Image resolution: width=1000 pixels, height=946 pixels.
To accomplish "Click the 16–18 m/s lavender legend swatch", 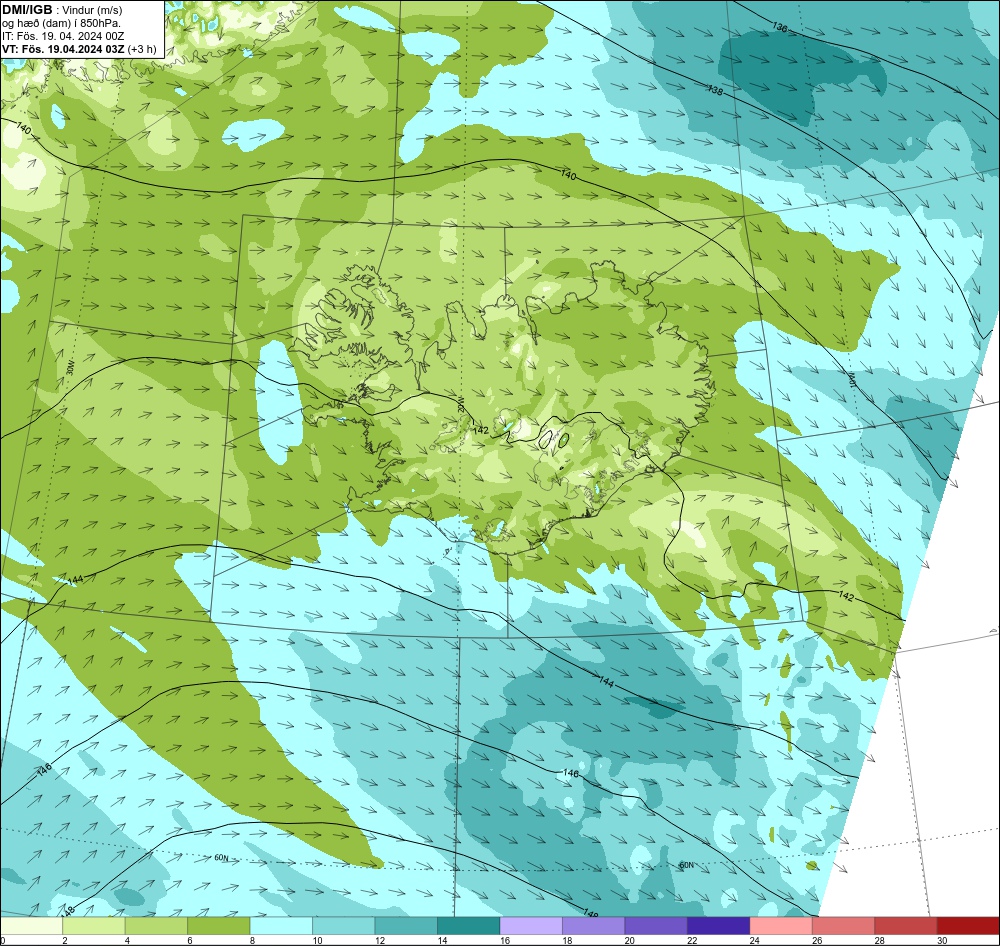I will (531, 926).
